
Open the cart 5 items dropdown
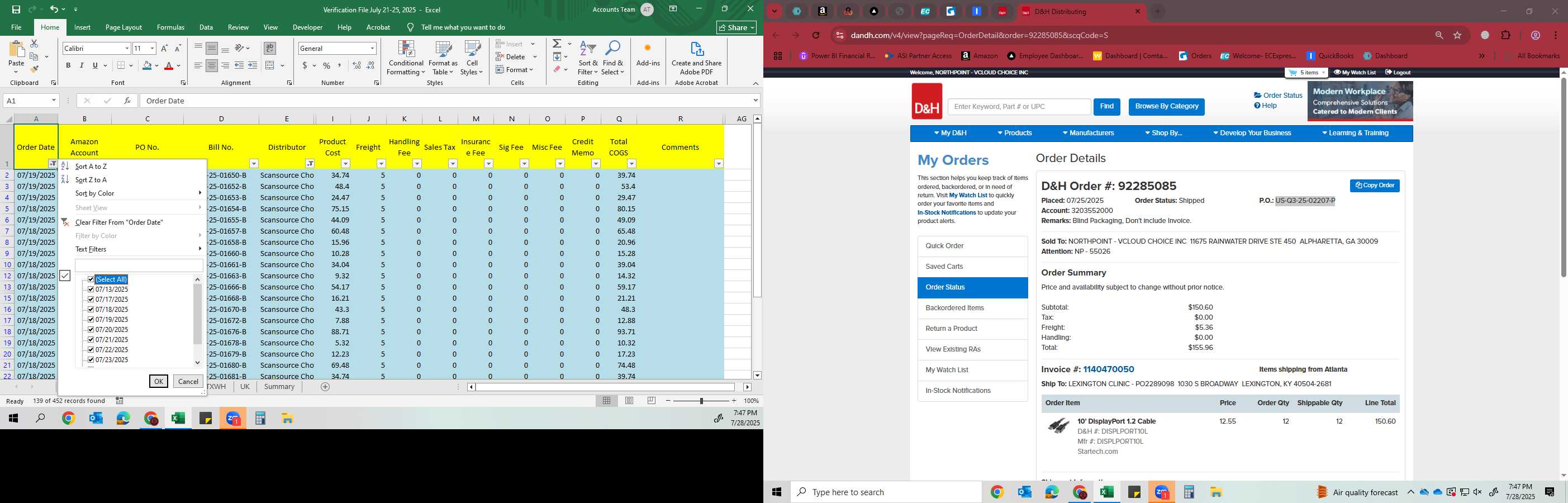[1306, 73]
